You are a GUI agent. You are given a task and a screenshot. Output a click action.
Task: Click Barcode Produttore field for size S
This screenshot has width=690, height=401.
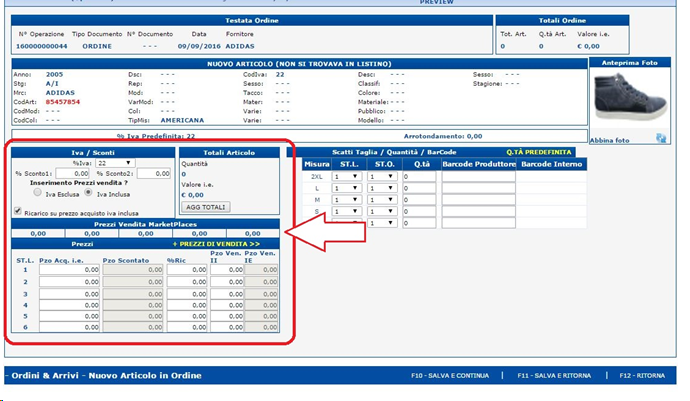tap(478, 212)
